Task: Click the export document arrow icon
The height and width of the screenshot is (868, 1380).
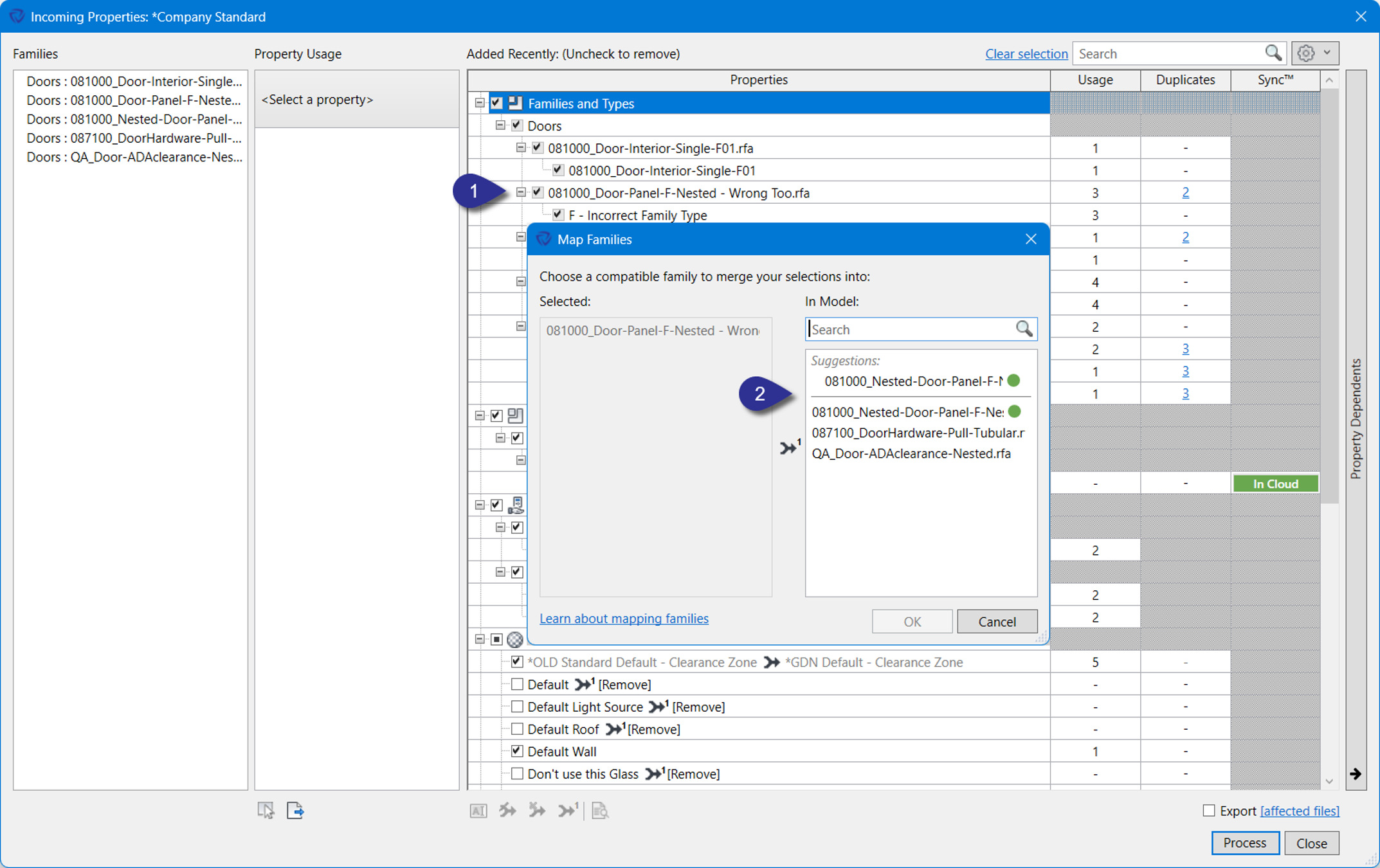Action: [x=295, y=810]
